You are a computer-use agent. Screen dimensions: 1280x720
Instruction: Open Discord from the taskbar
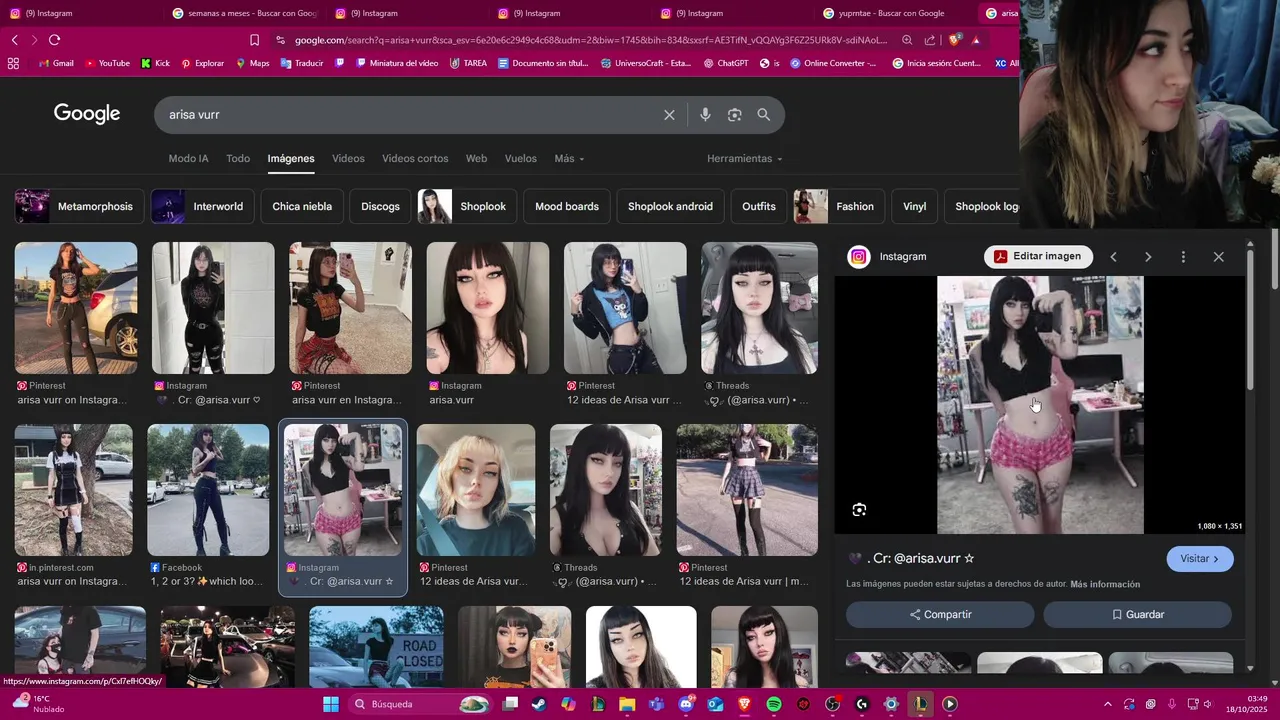pyautogui.click(x=686, y=704)
